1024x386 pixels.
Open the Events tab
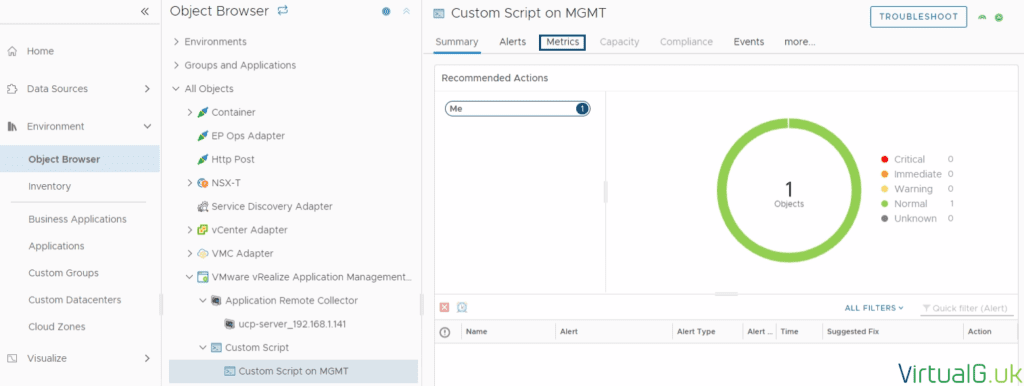(748, 42)
